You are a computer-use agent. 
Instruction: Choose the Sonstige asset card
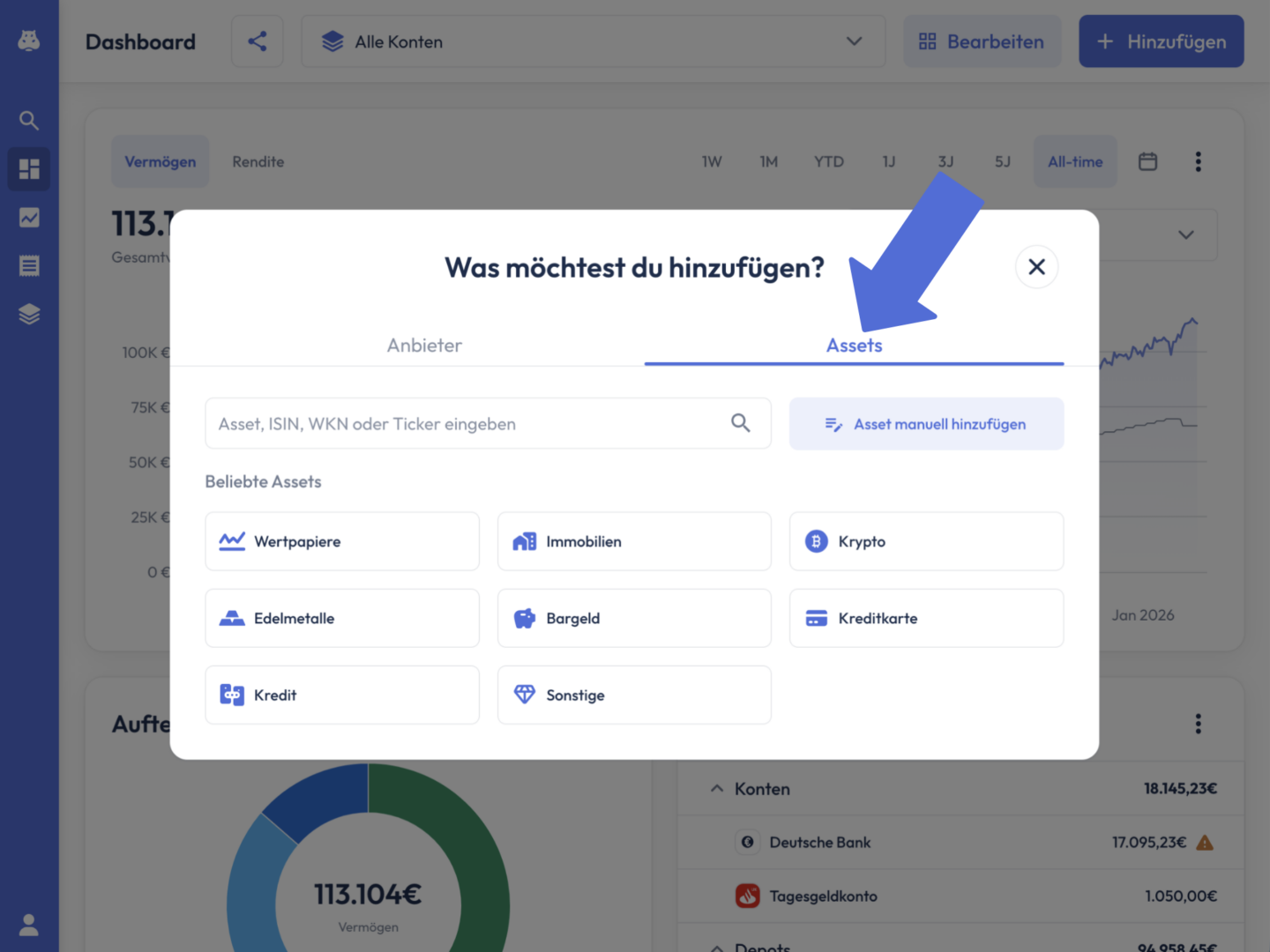click(634, 695)
